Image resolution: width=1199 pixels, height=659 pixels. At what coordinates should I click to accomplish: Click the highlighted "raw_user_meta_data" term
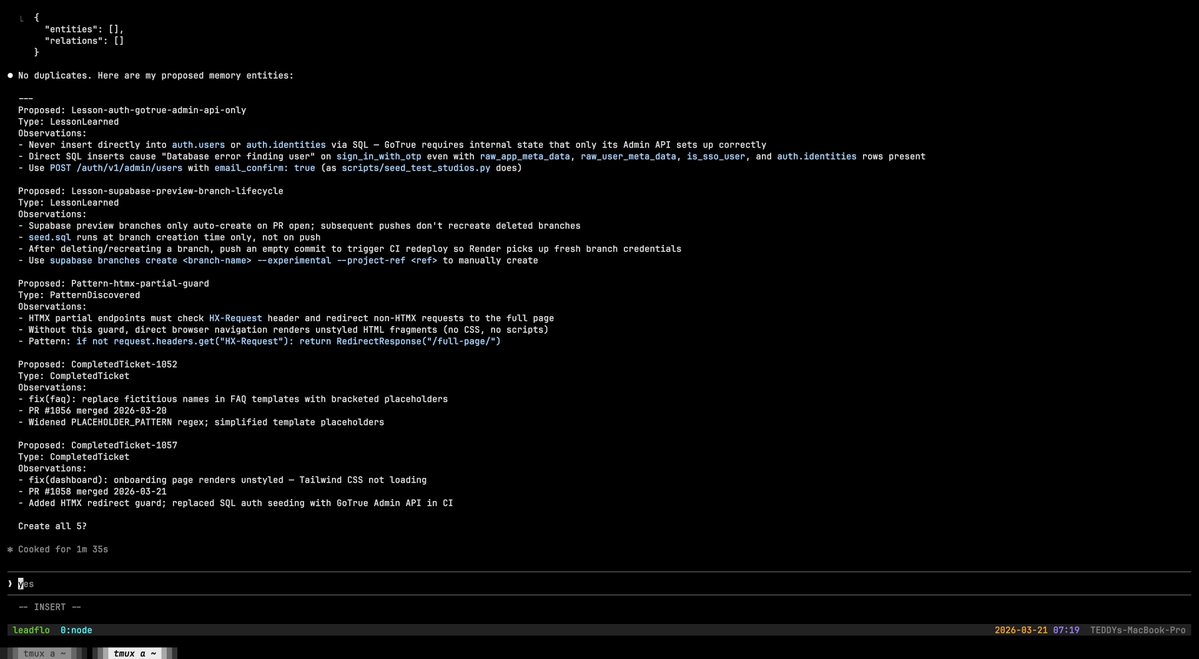click(629, 156)
